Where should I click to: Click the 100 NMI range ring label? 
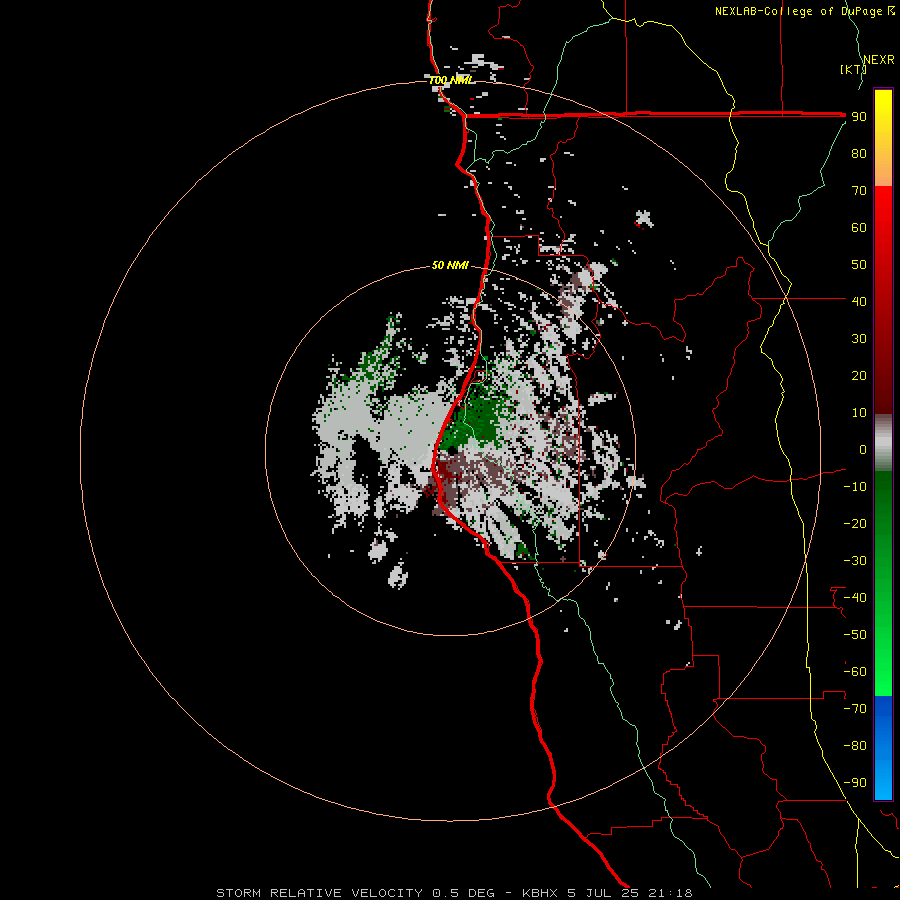coord(451,80)
